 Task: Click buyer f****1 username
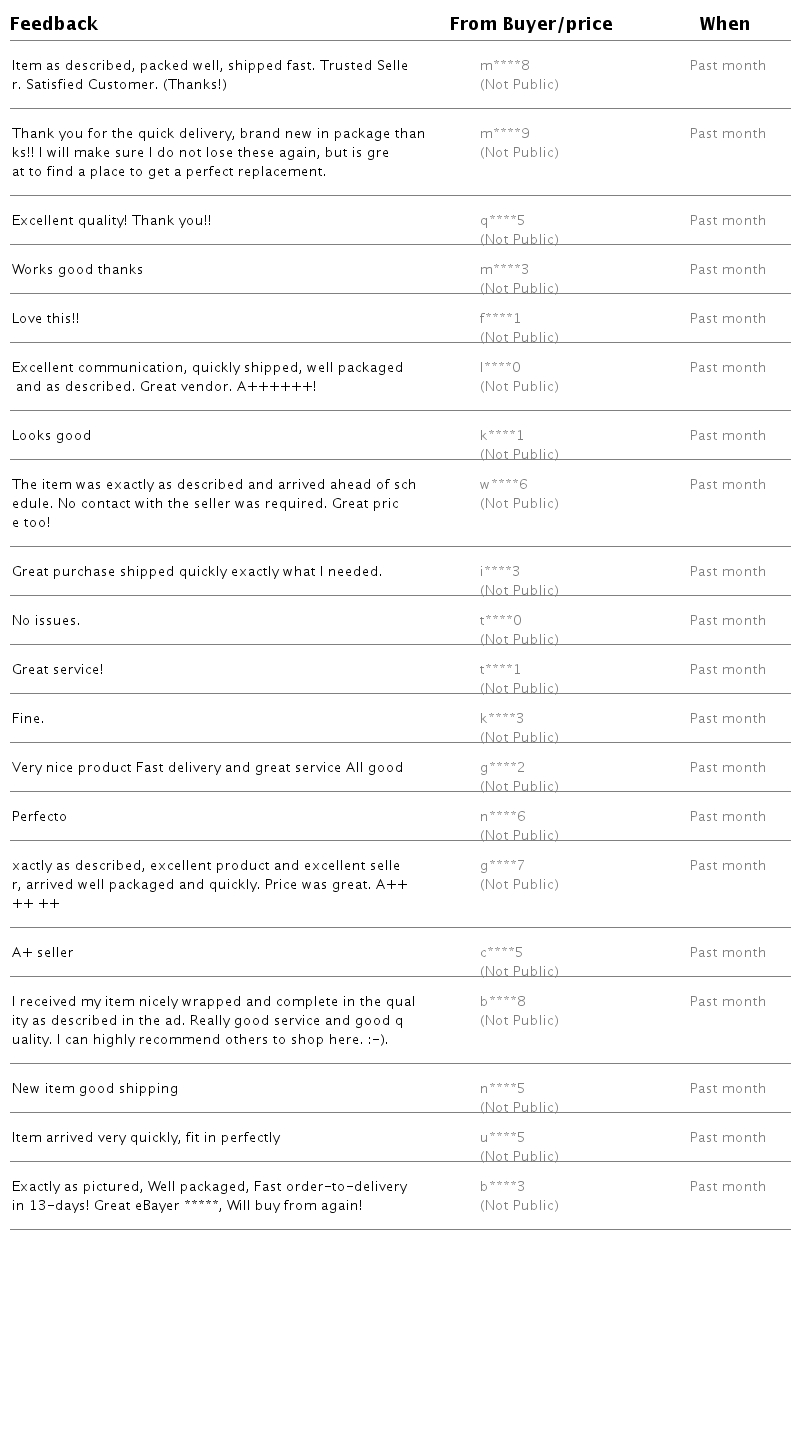point(500,319)
